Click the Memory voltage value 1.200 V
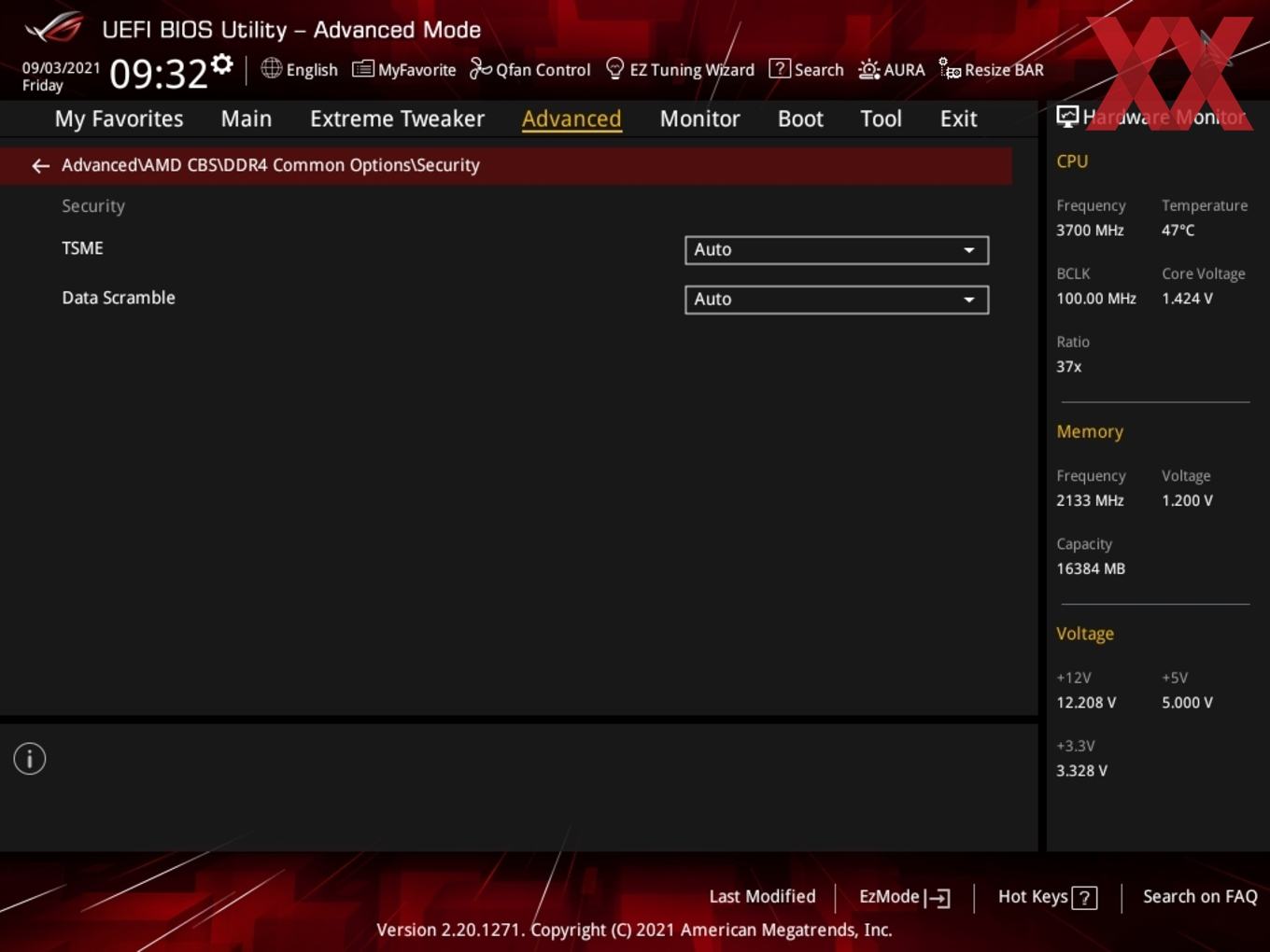The image size is (1270, 952). (x=1187, y=500)
